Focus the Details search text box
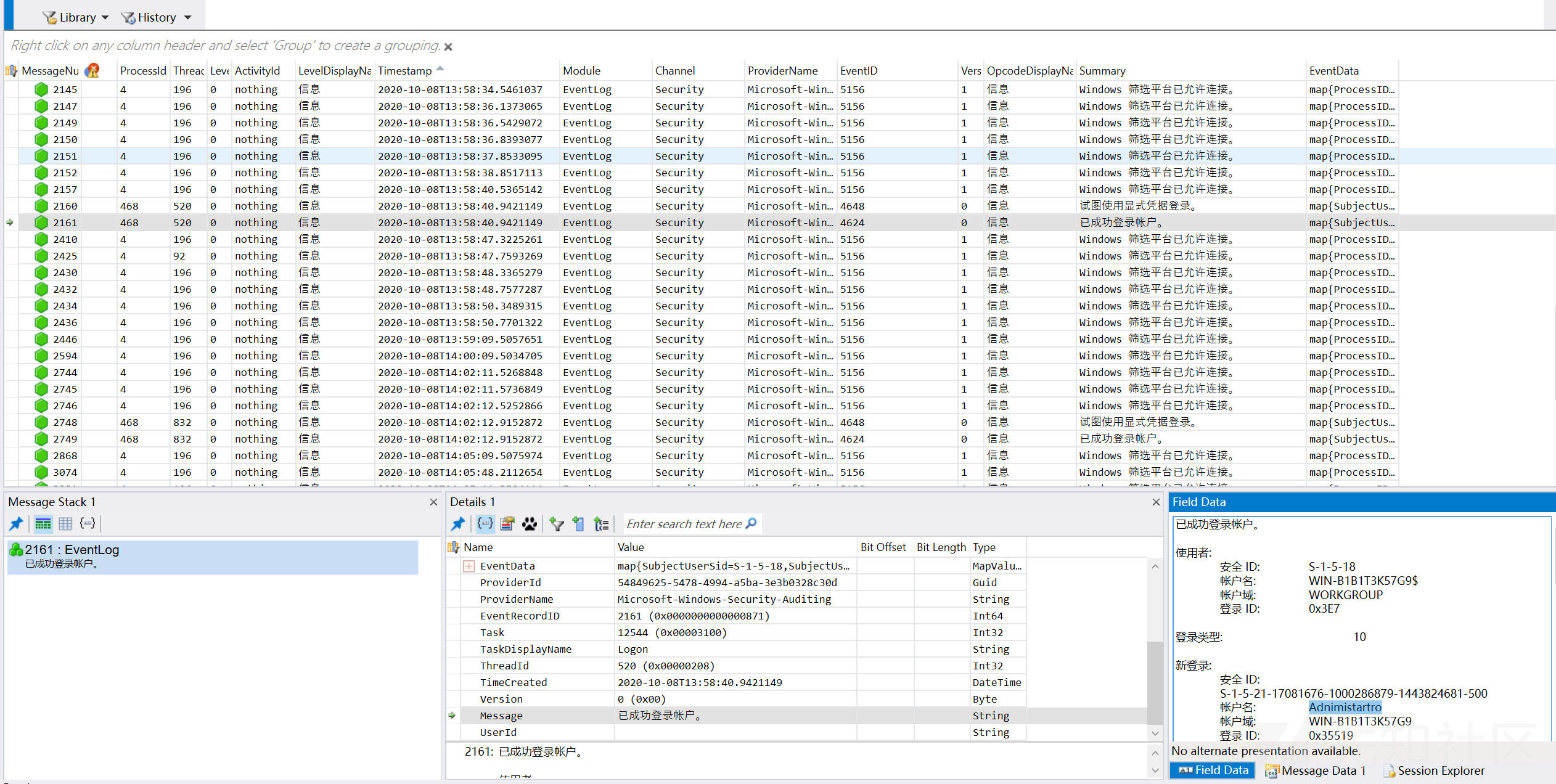This screenshot has width=1556, height=784. click(x=684, y=524)
